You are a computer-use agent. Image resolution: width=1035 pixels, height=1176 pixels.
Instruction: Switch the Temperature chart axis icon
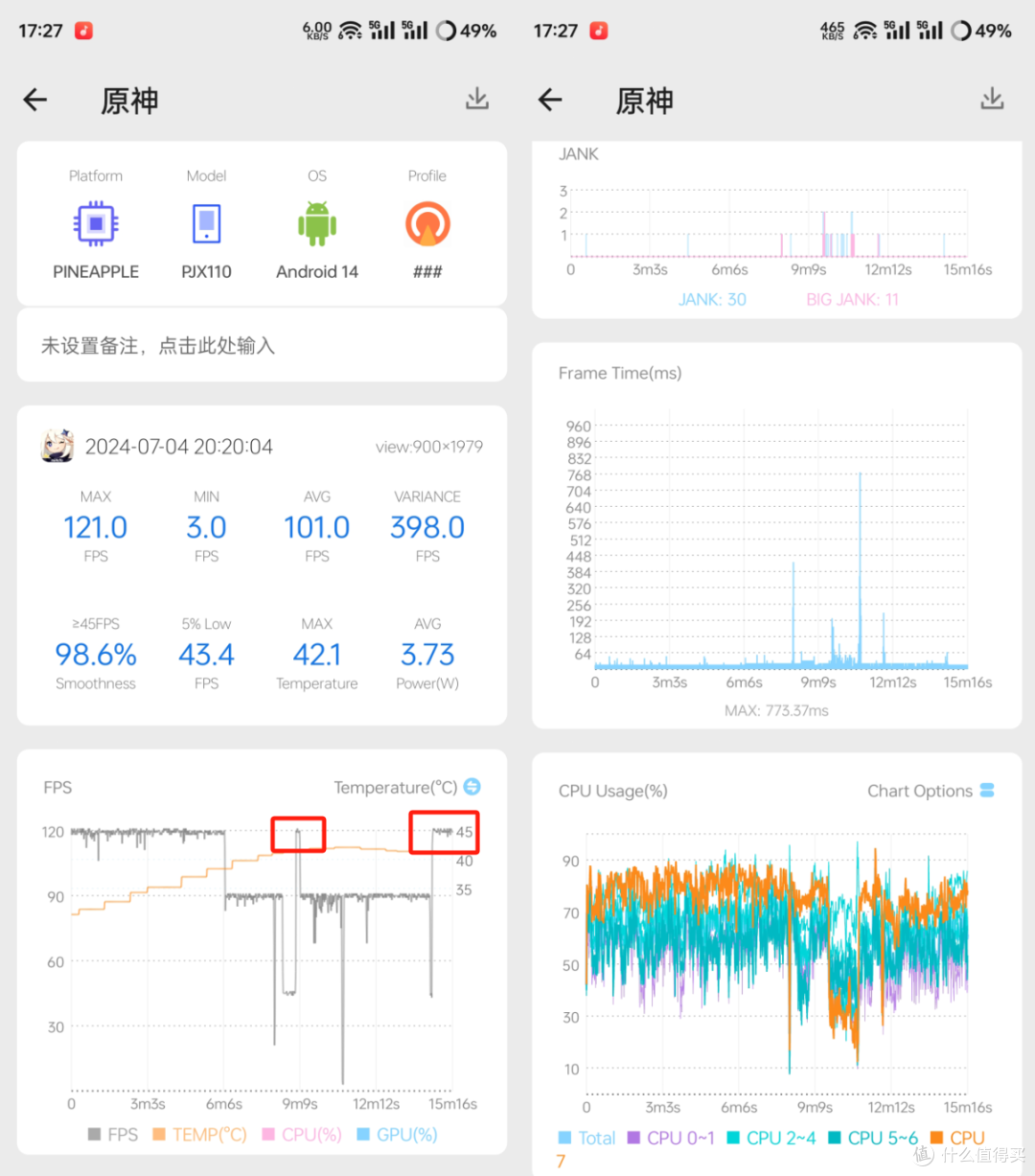pyautogui.click(x=472, y=787)
